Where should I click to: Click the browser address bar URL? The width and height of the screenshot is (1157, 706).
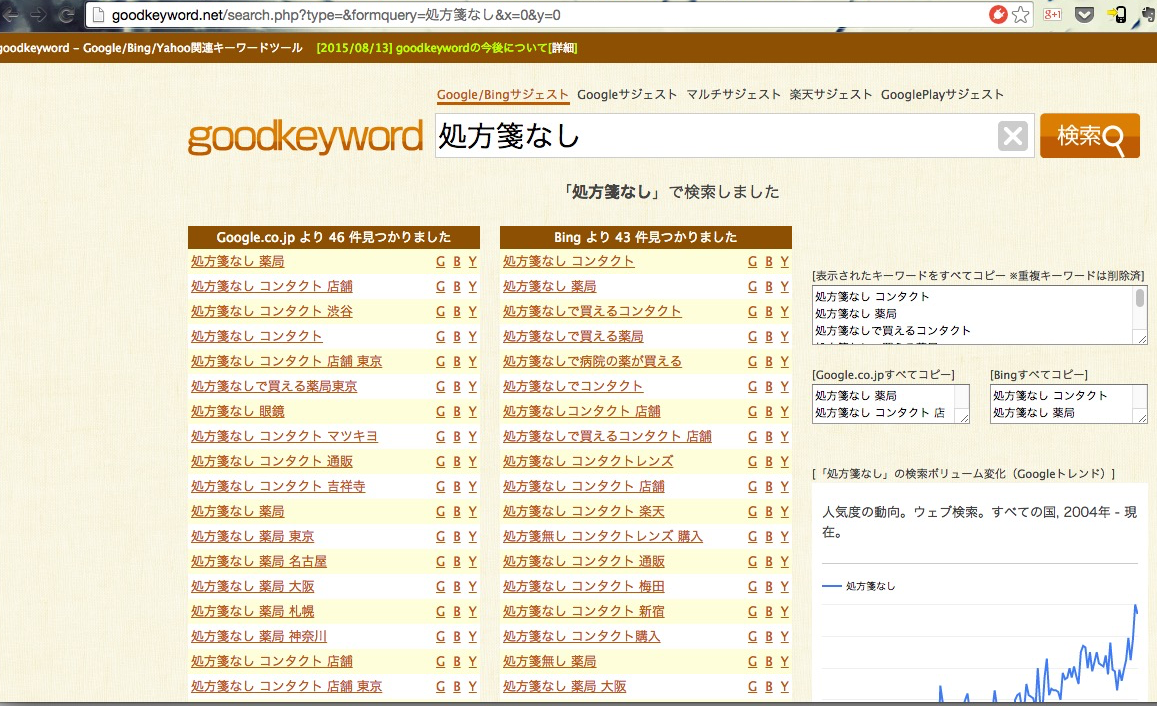[x=336, y=15]
